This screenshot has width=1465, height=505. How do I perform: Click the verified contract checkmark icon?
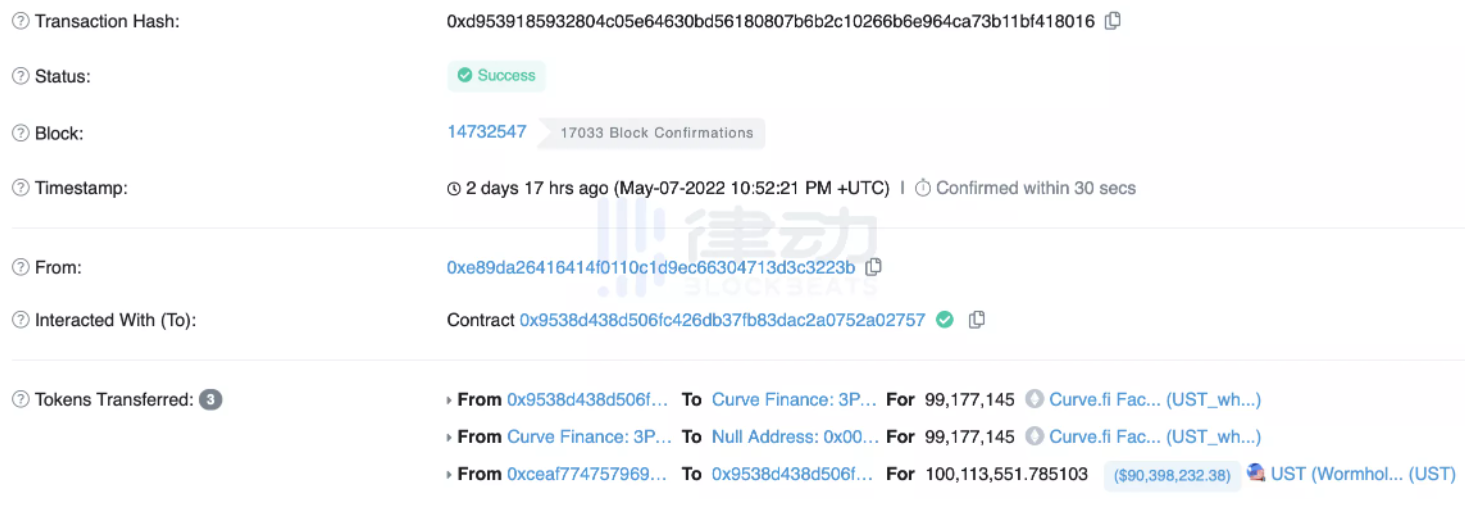(x=944, y=320)
